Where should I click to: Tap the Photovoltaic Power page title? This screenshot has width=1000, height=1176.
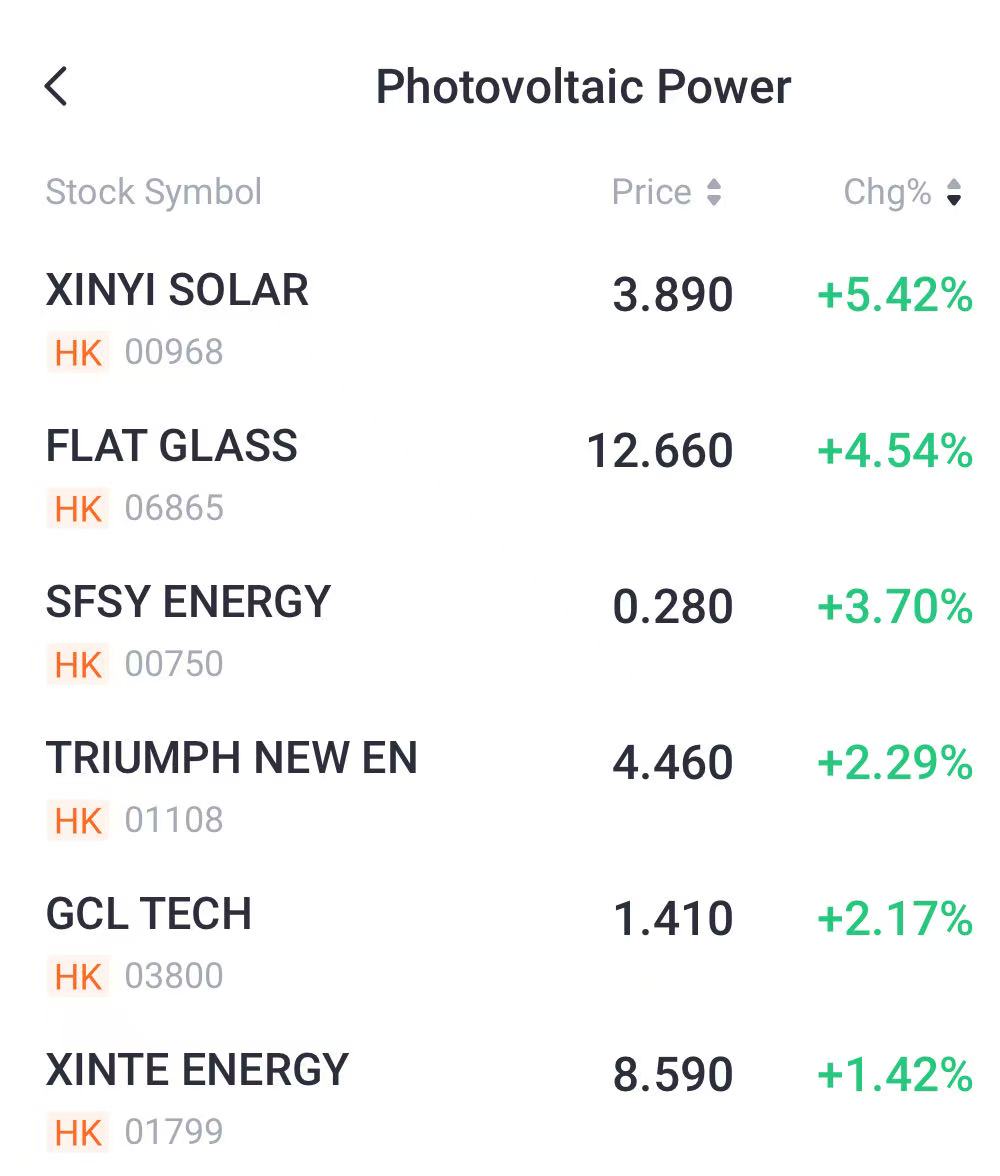coord(583,87)
